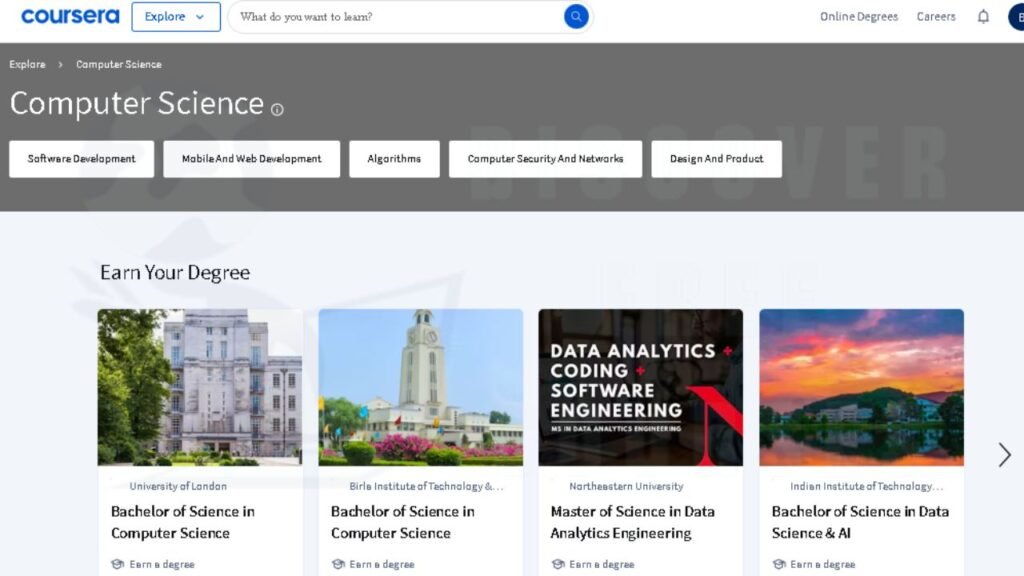
Task: Click the blue search magnifier button
Action: click(x=576, y=16)
